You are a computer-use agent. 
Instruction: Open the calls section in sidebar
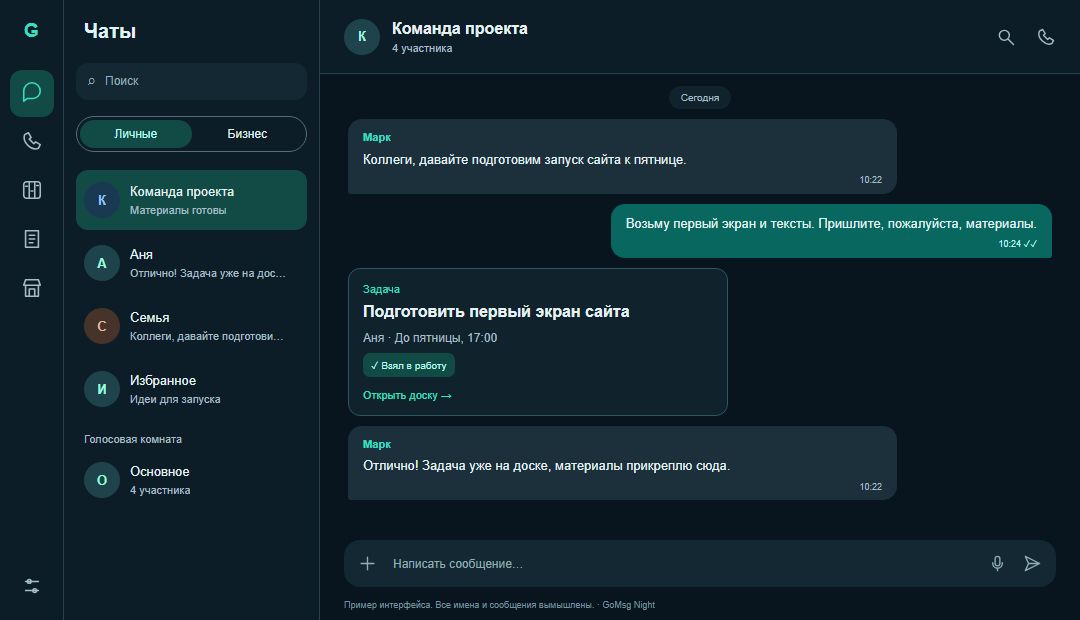tap(32, 141)
